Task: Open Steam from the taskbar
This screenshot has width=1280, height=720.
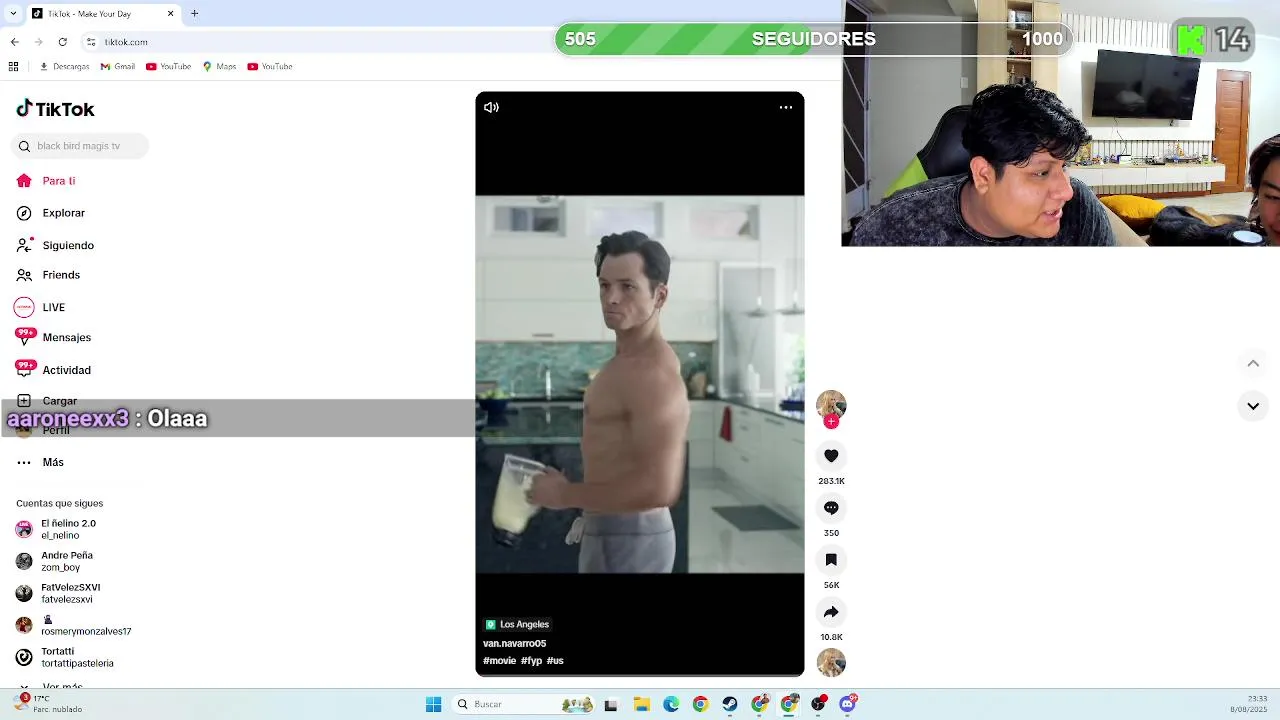Action: click(730, 704)
